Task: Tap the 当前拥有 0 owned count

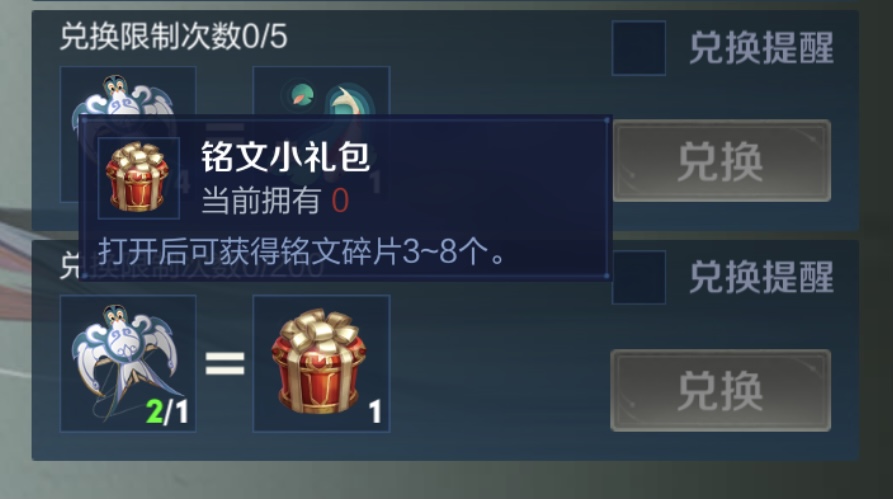Action: (275, 201)
